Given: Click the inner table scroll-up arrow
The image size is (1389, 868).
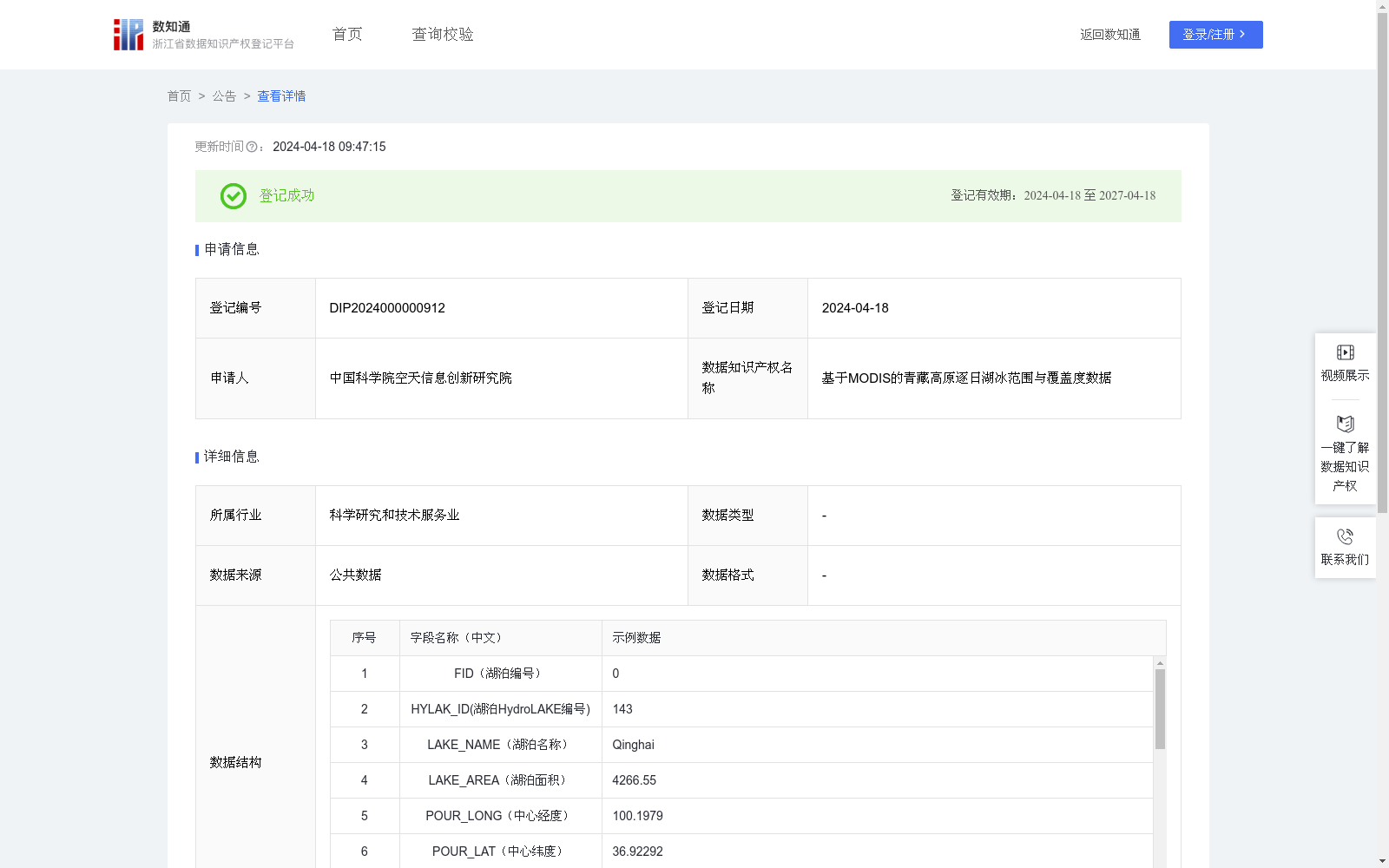Looking at the screenshot, I should click(x=1160, y=663).
